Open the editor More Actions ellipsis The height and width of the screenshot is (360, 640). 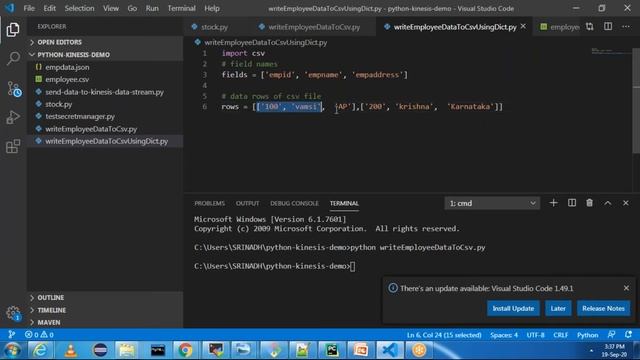[x=626, y=27]
